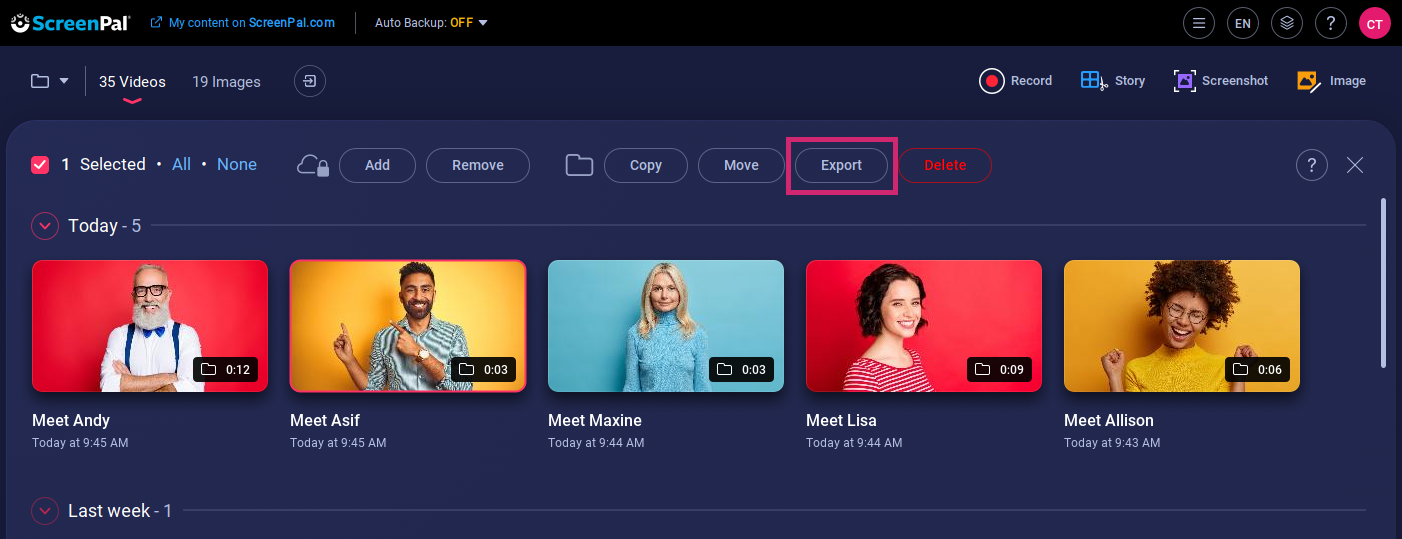Click folder icon on Meet Allison thumbnail

[1240, 370]
